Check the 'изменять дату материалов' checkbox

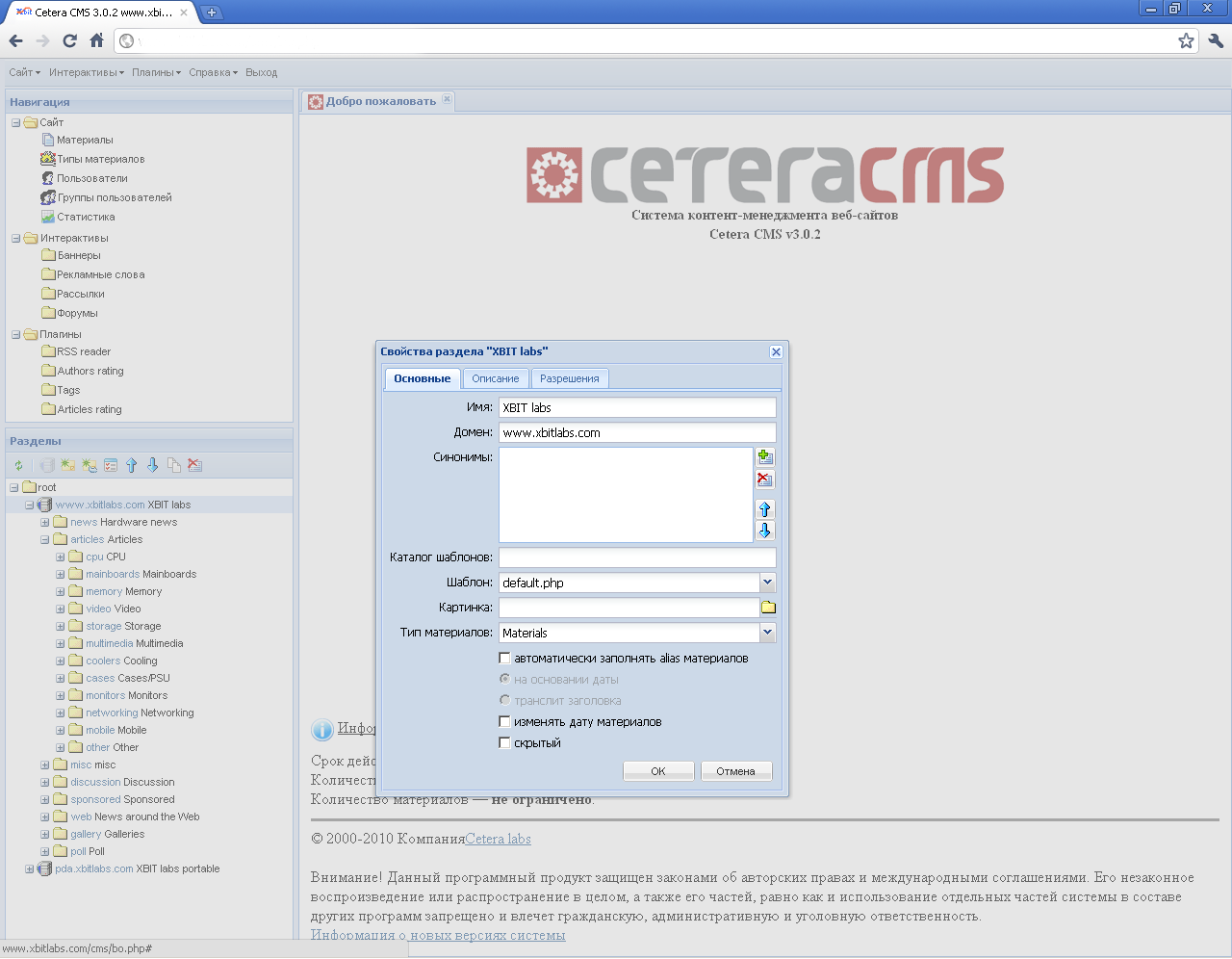[504, 722]
